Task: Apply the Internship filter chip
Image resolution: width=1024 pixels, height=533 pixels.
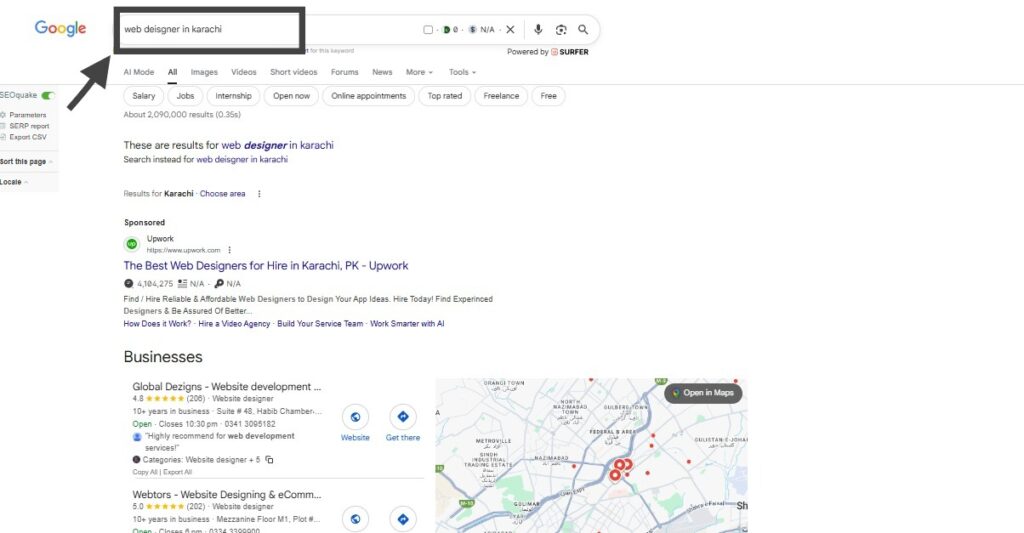Action: [233, 96]
